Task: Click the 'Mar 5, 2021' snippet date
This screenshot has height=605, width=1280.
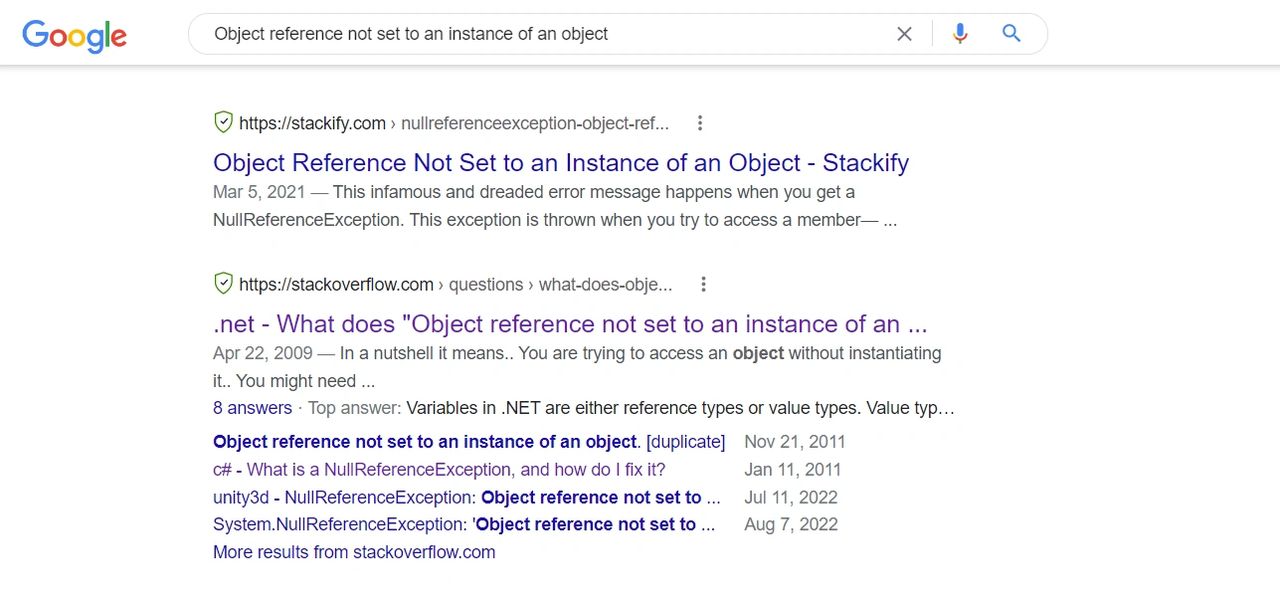Action: click(x=257, y=192)
